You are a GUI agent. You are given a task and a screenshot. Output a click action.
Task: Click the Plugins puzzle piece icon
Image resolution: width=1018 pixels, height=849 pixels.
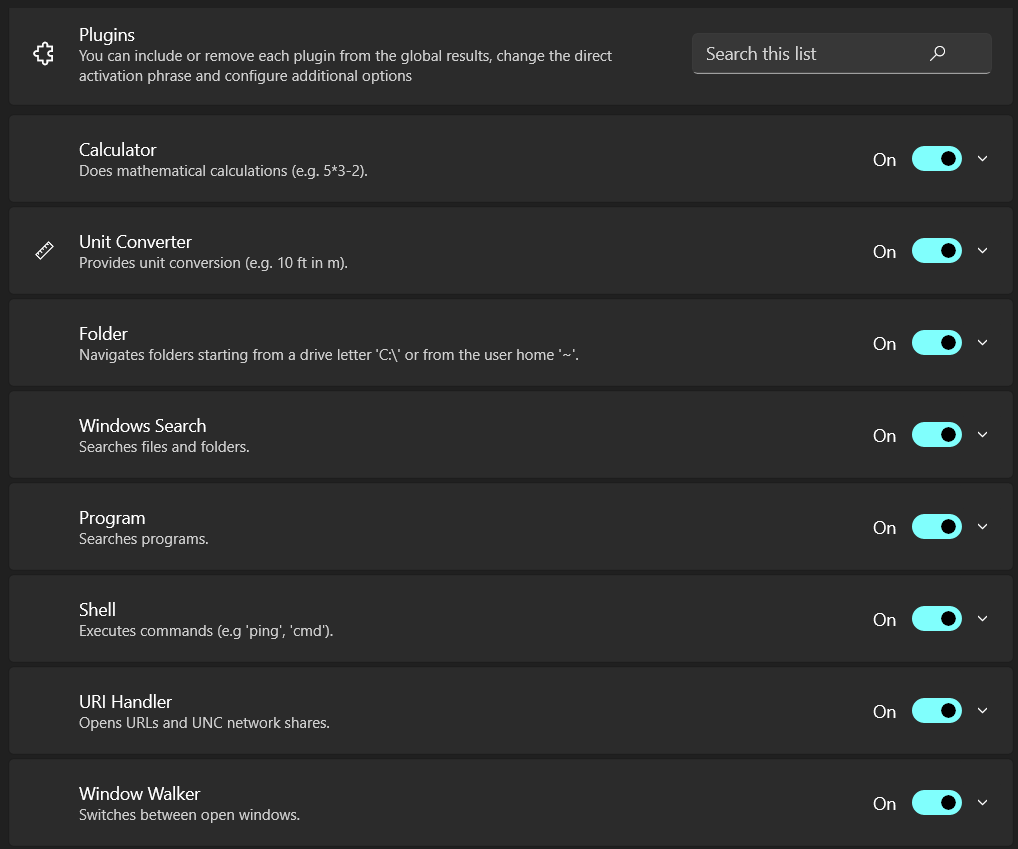[x=44, y=53]
